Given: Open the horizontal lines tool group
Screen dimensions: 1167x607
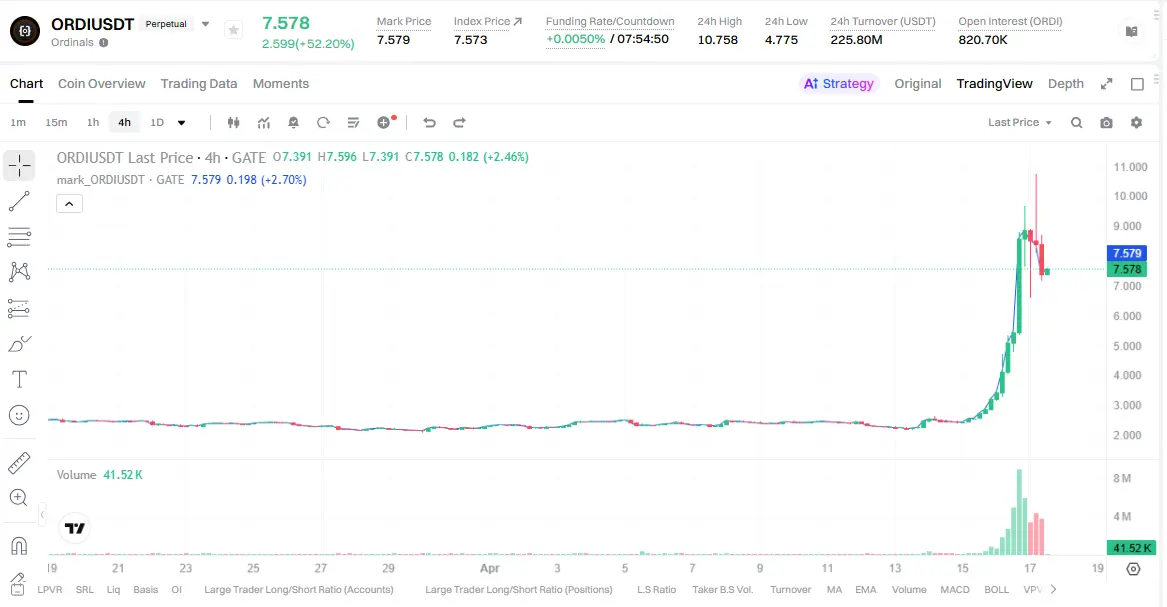Looking at the screenshot, I should pos(19,237).
